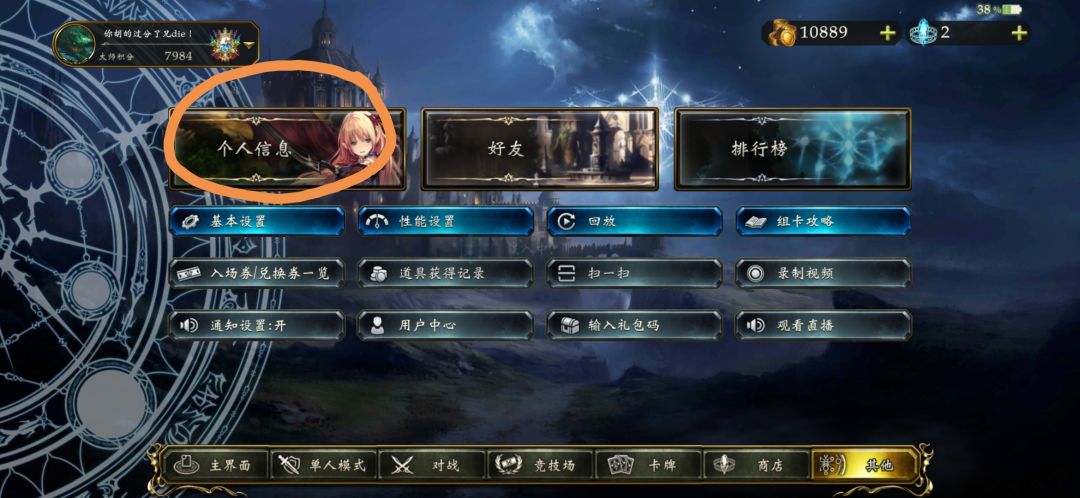Open 输入礼包码 gift code entry

(634, 325)
